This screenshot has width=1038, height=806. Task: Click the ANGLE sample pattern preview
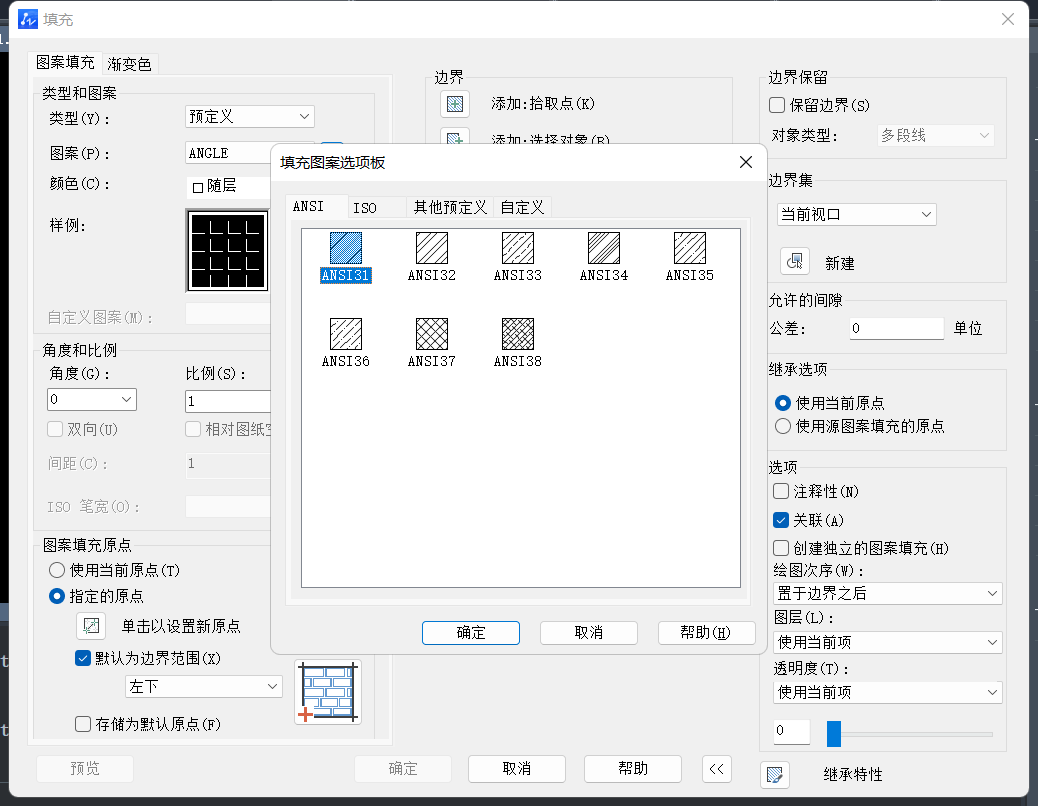[228, 251]
